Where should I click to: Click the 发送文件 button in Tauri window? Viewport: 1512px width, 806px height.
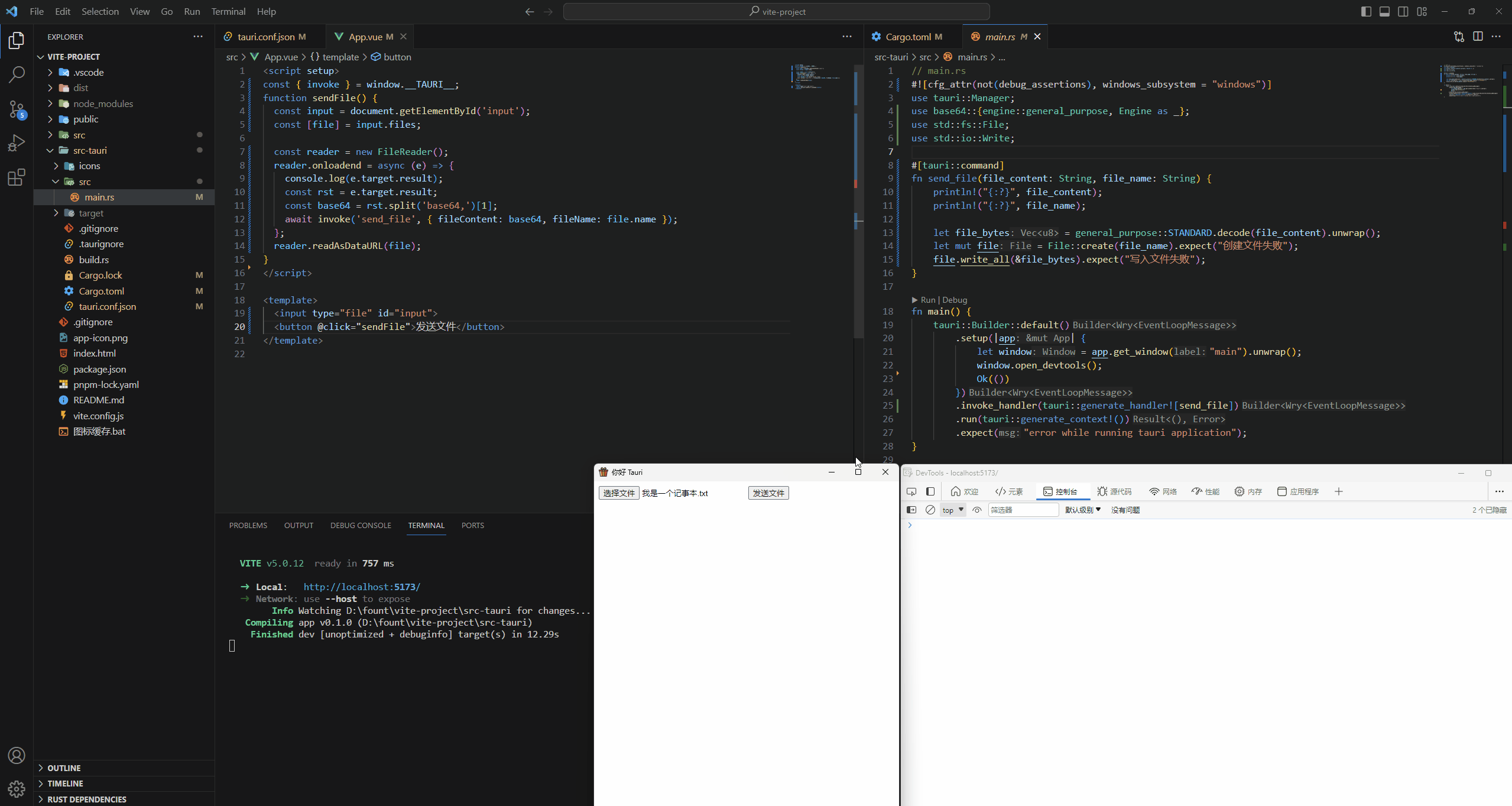tap(768, 493)
